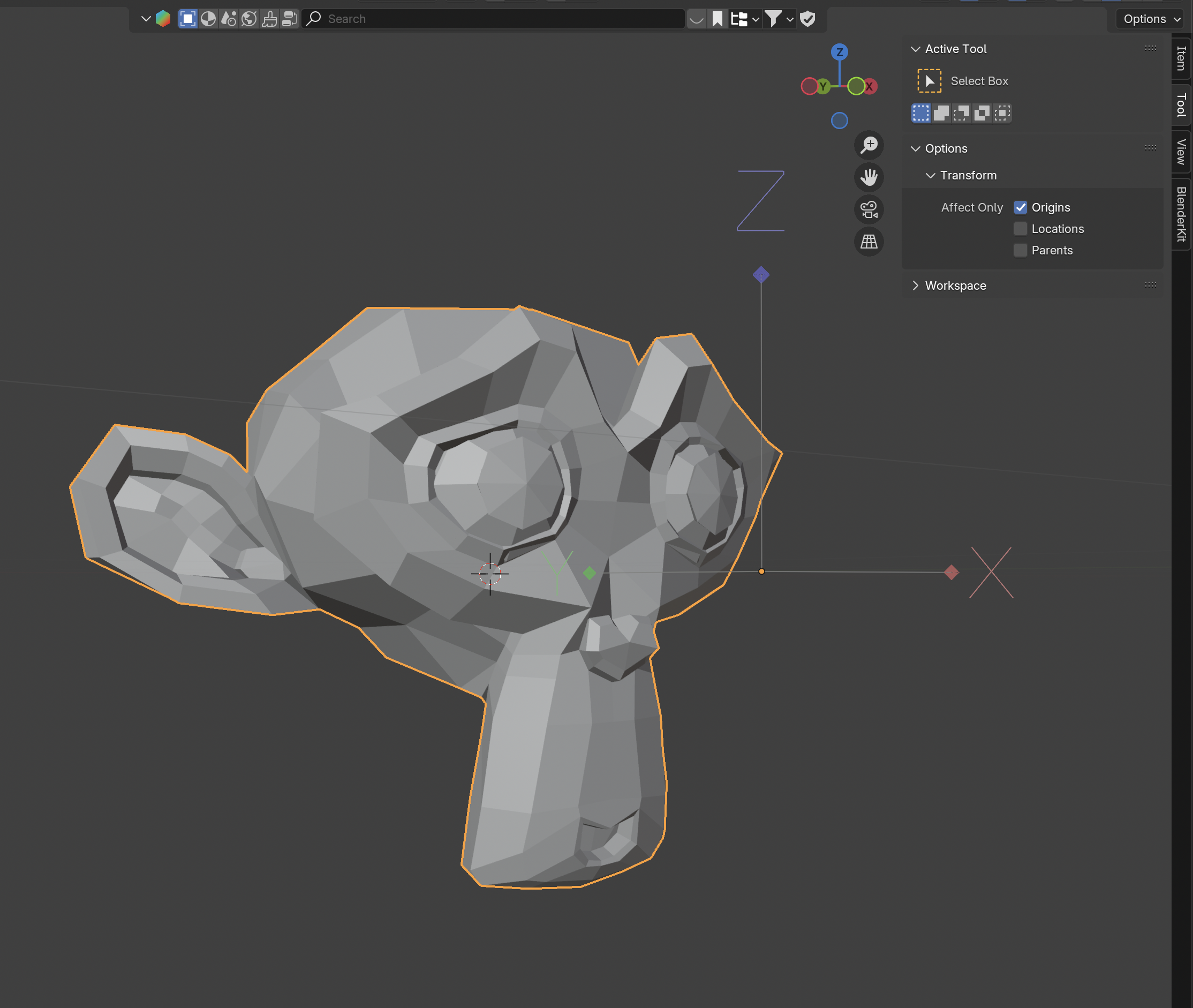
Task: Switch perspective/orthographic with grid icon
Action: point(869,242)
